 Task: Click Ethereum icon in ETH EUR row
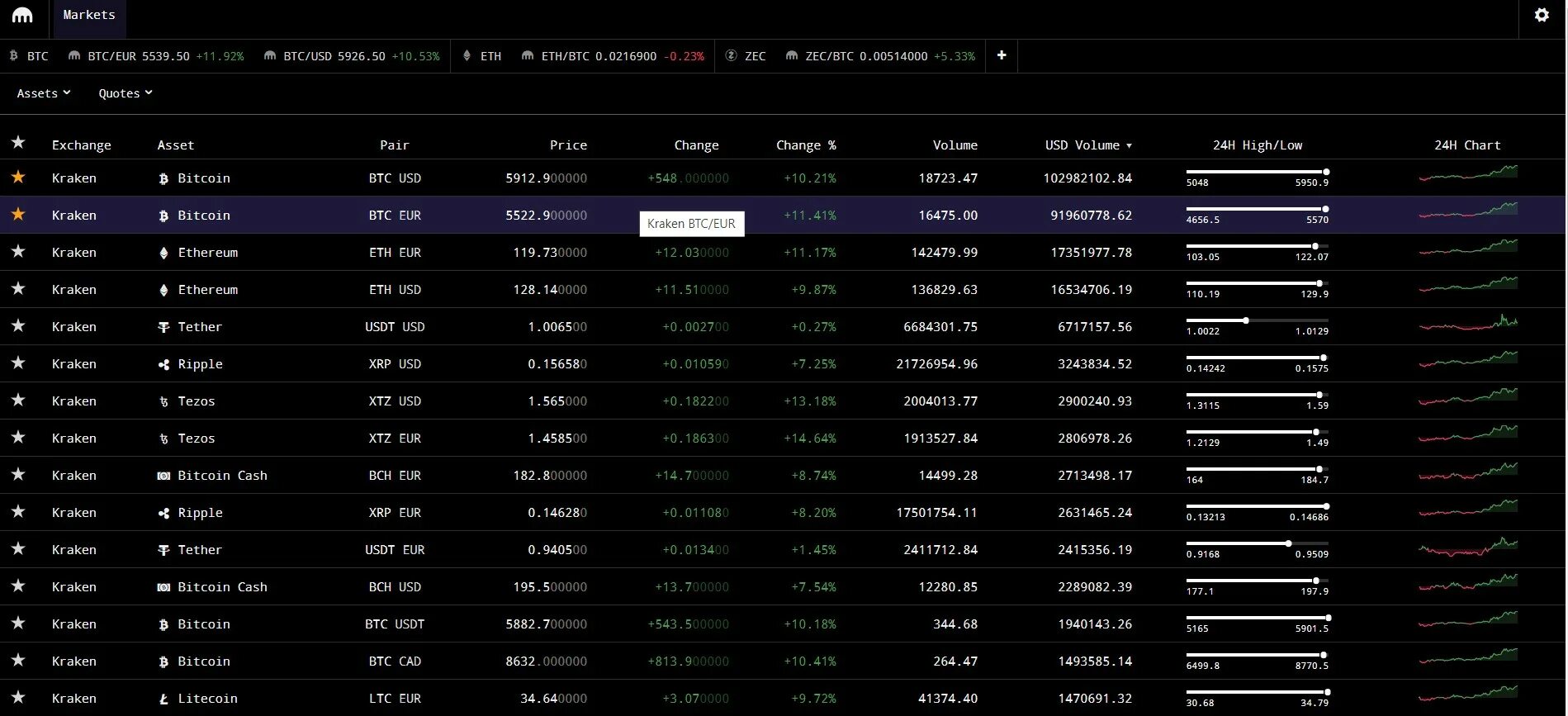pos(163,253)
